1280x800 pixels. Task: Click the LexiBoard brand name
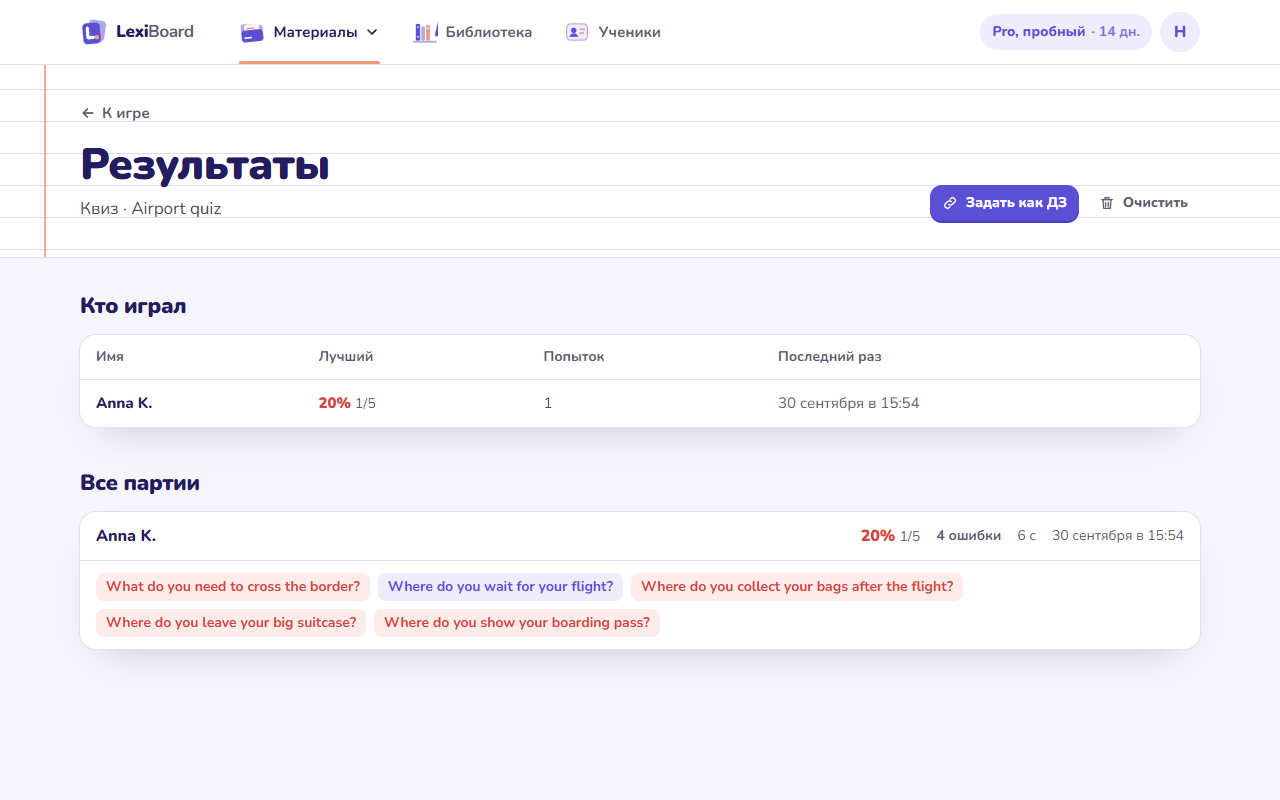(155, 32)
